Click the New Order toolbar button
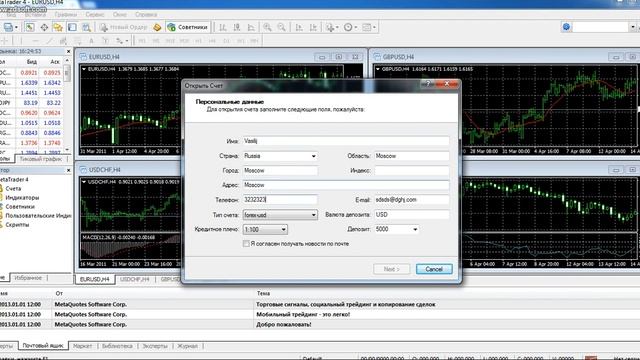Image resolution: width=640 pixels, height=360 pixels. click(123, 27)
